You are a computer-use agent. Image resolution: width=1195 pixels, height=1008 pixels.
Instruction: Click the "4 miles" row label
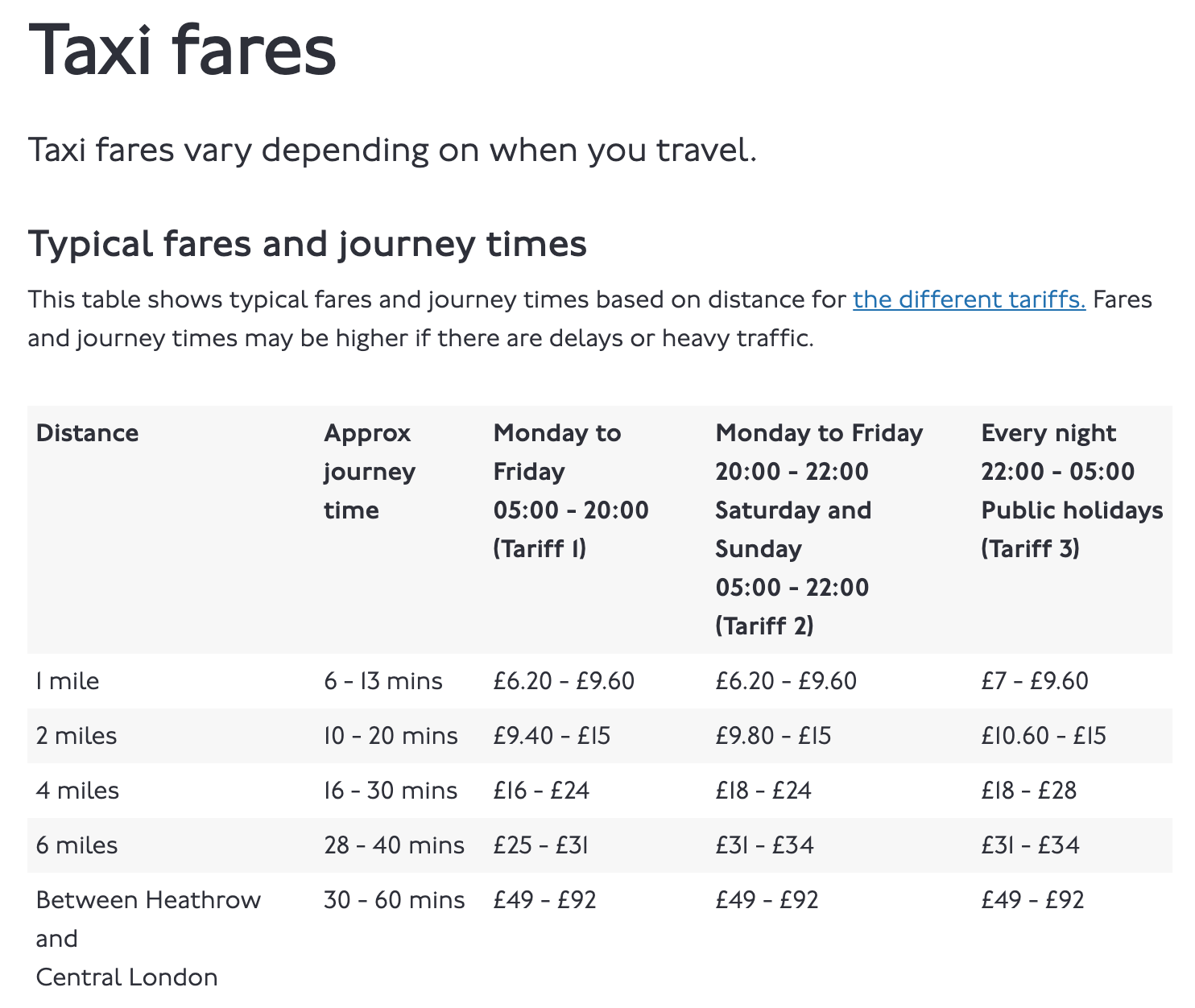pyautogui.click(x=77, y=791)
